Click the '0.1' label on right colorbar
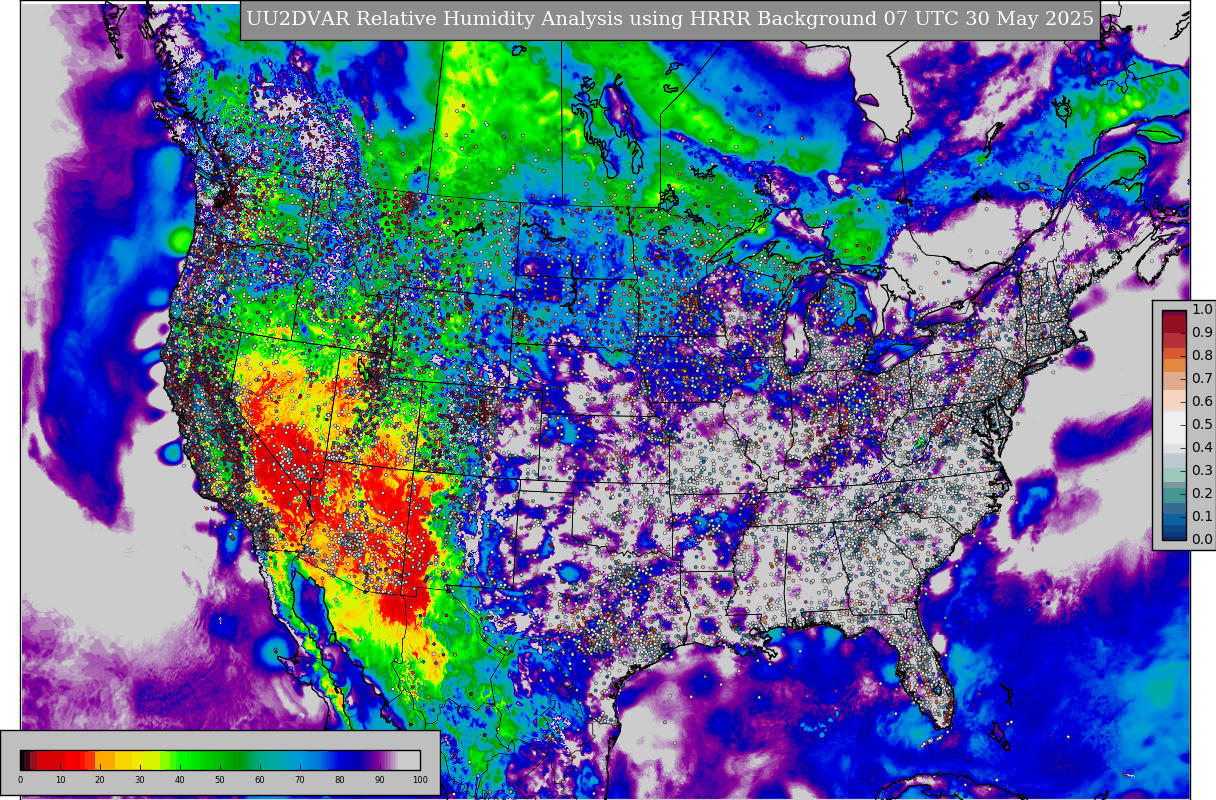The width and height of the screenshot is (1216, 800). tap(1201, 516)
